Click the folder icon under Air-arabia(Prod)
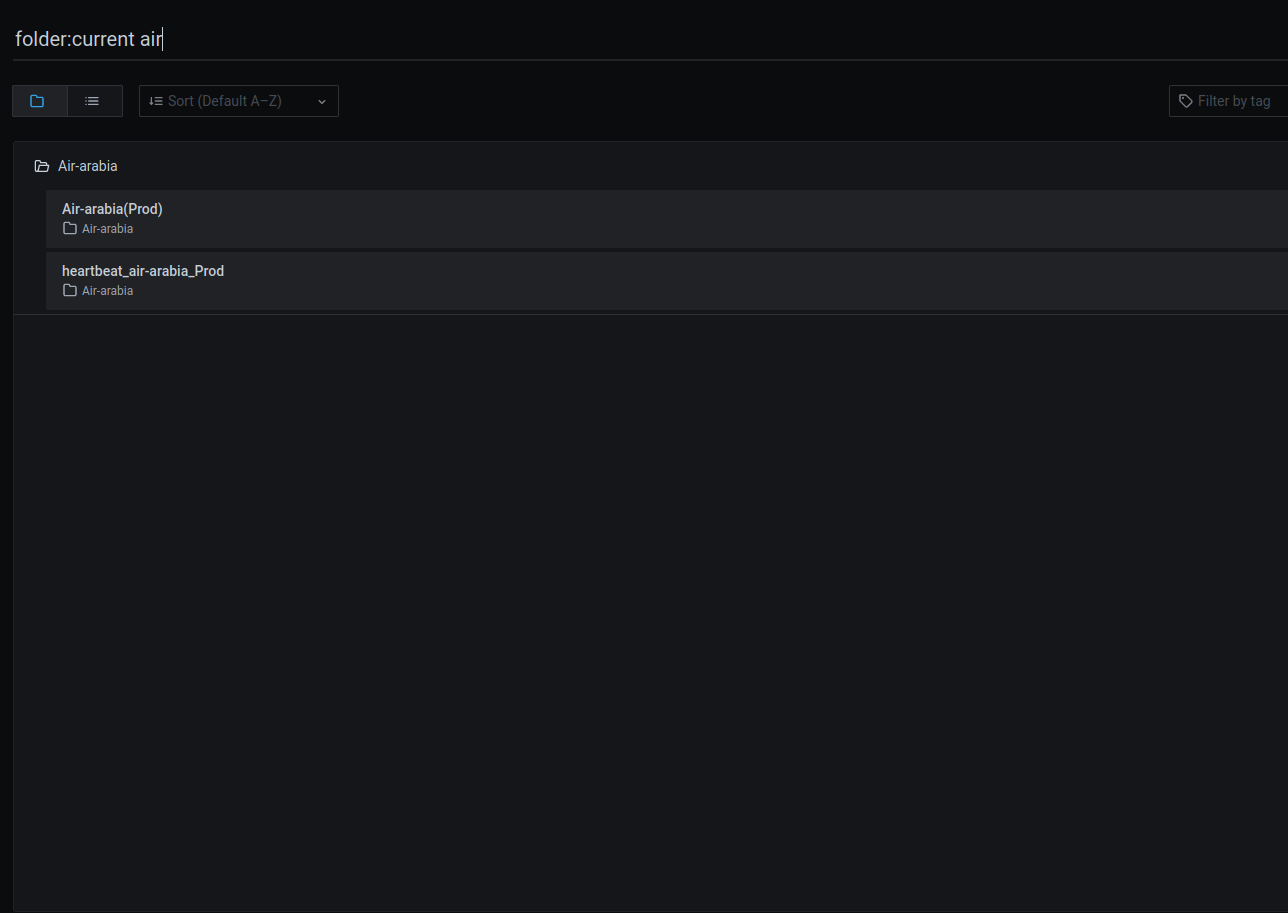 (x=69, y=228)
